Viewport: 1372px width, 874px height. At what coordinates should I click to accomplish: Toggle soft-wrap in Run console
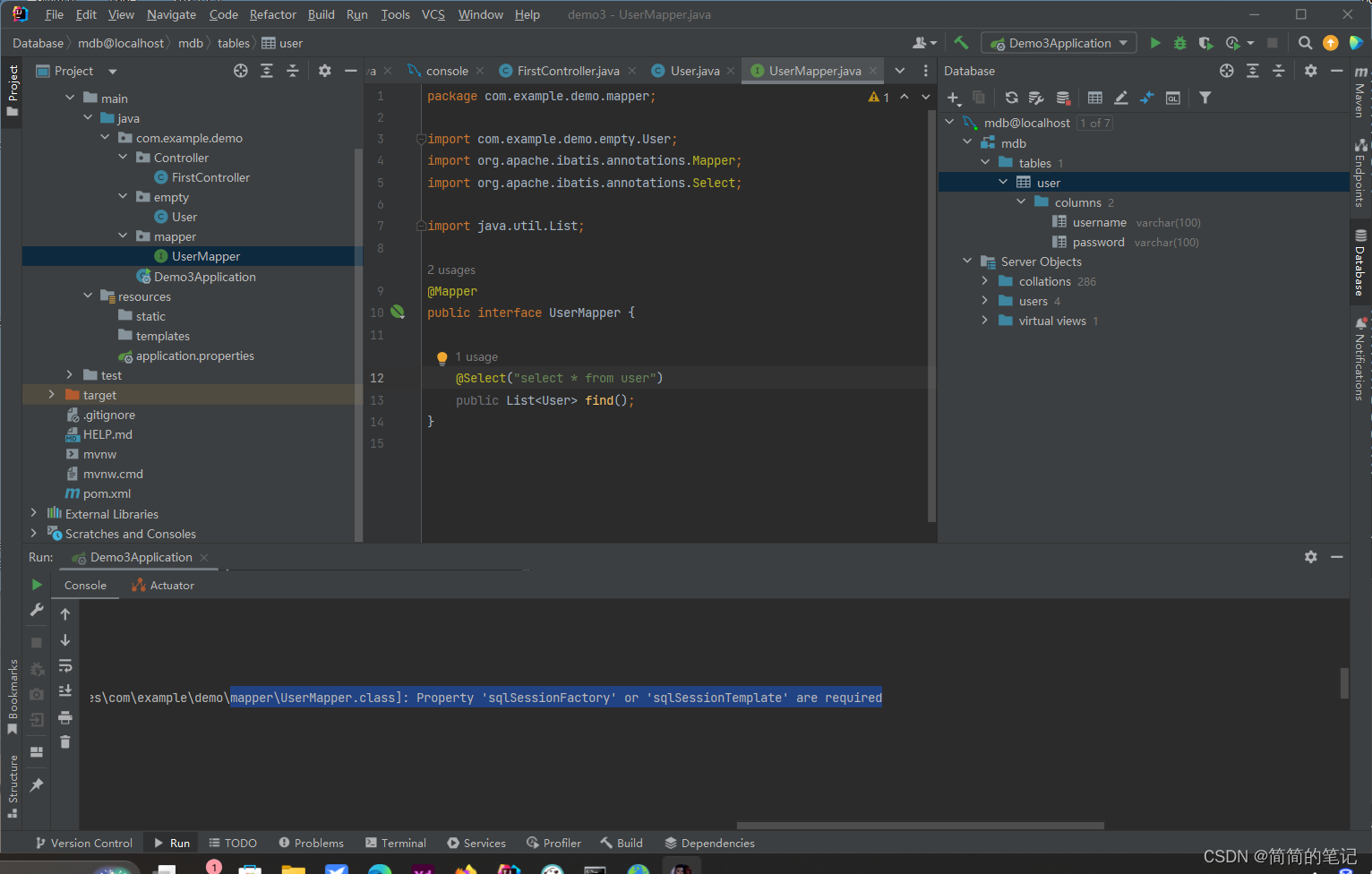pos(65,666)
